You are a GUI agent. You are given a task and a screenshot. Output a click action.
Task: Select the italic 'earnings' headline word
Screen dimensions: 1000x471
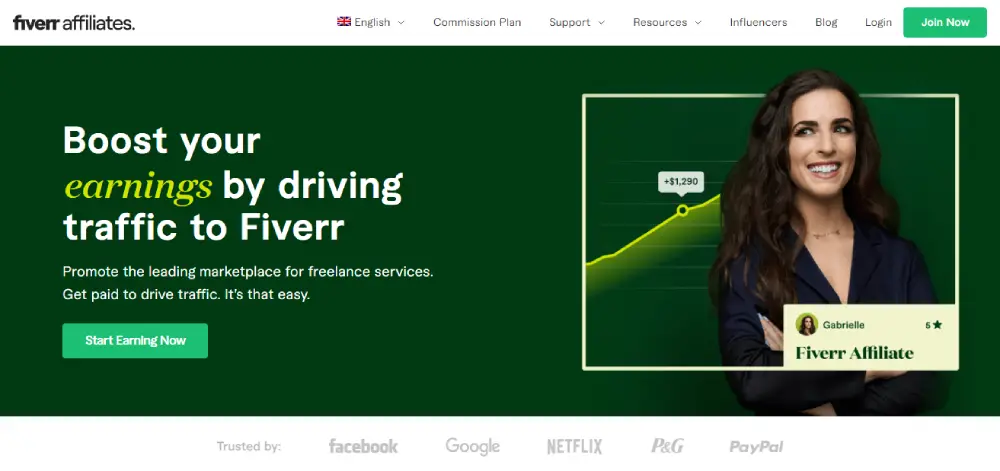click(138, 186)
